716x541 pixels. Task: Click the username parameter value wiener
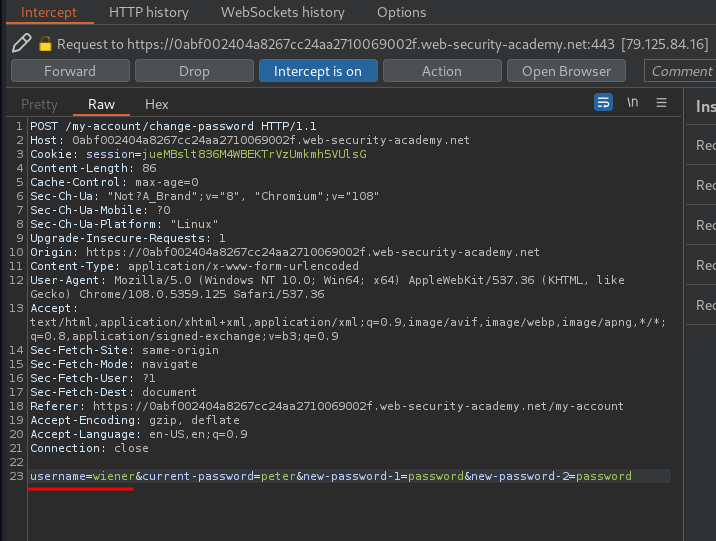[114, 476]
